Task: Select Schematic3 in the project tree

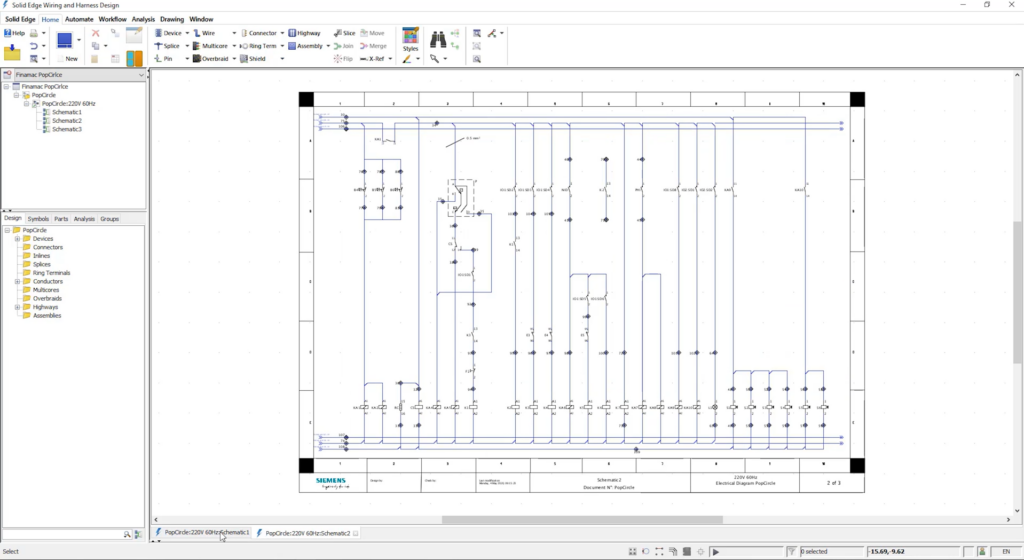Action: tap(67, 129)
